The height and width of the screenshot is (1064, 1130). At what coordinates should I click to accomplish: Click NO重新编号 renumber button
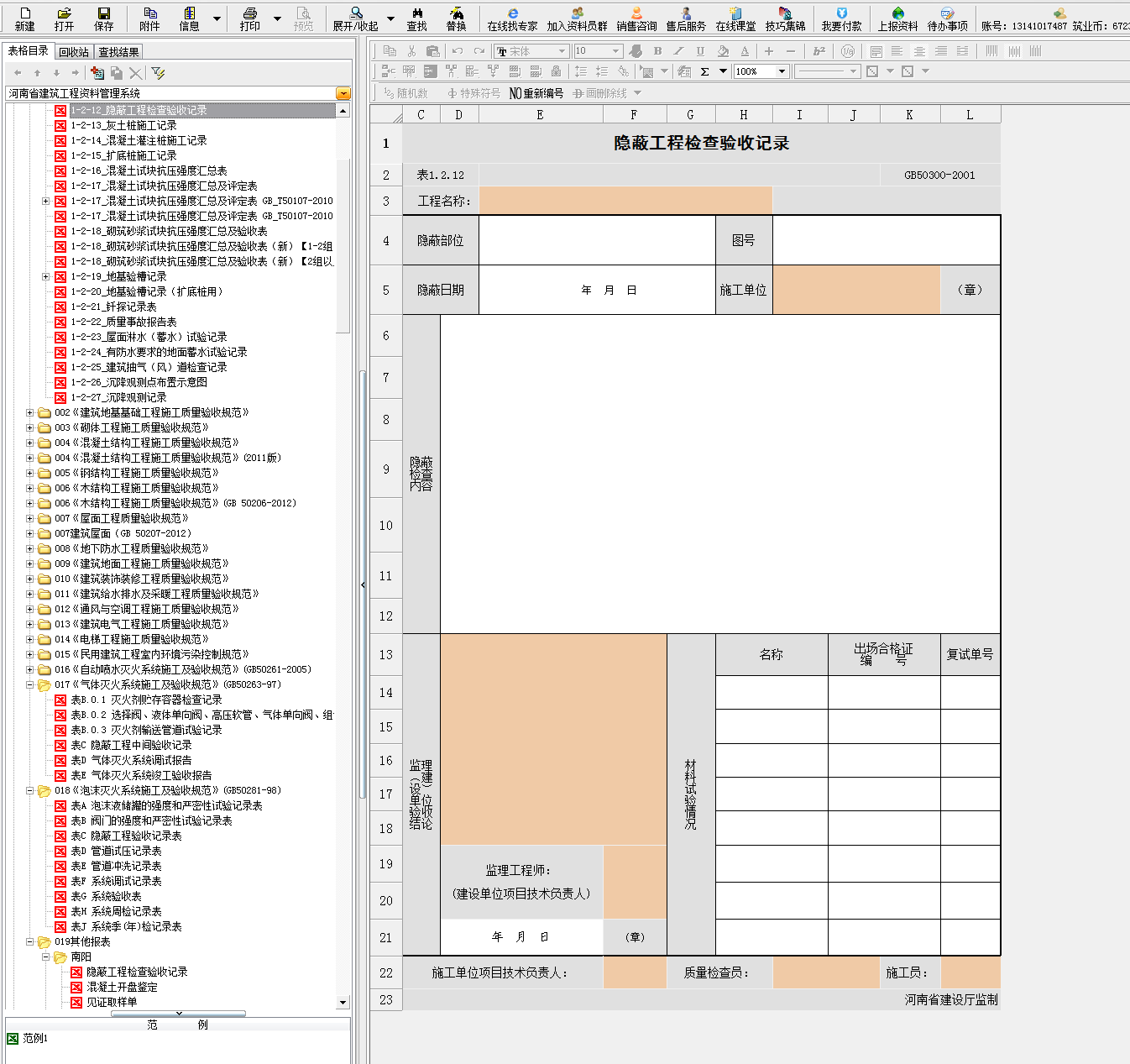[x=536, y=93]
